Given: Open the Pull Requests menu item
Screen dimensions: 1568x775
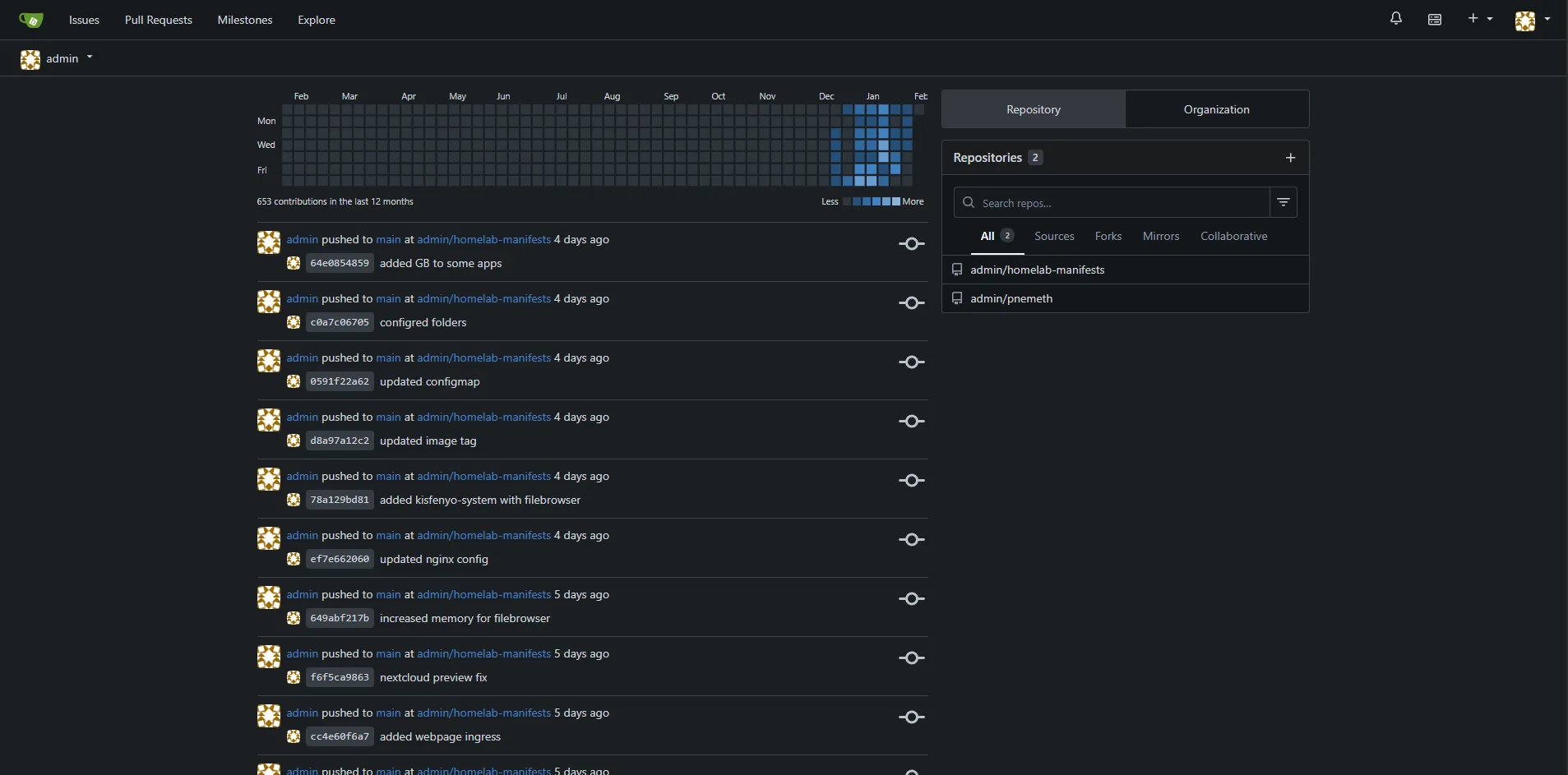Looking at the screenshot, I should tap(159, 20).
